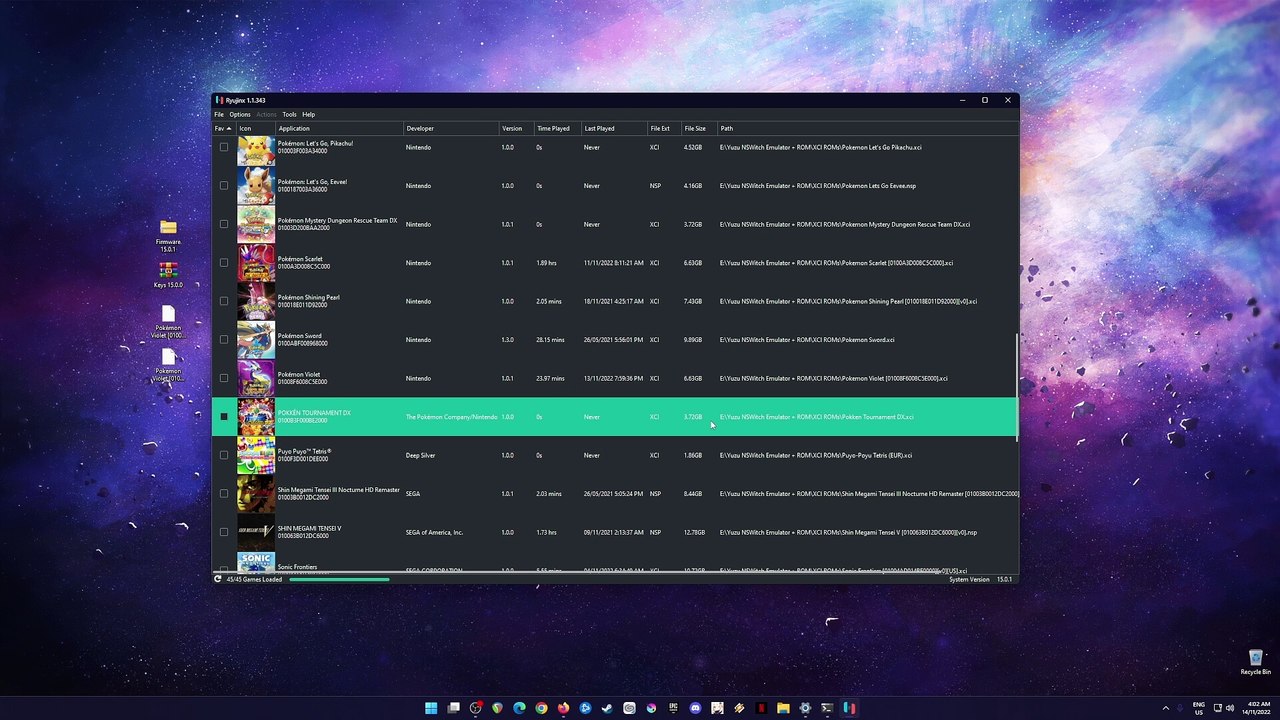This screenshot has width=1280, height=720.
Task: Click the "9.89GB" file size of Pokémon Sword
Action: pos(693,340)
